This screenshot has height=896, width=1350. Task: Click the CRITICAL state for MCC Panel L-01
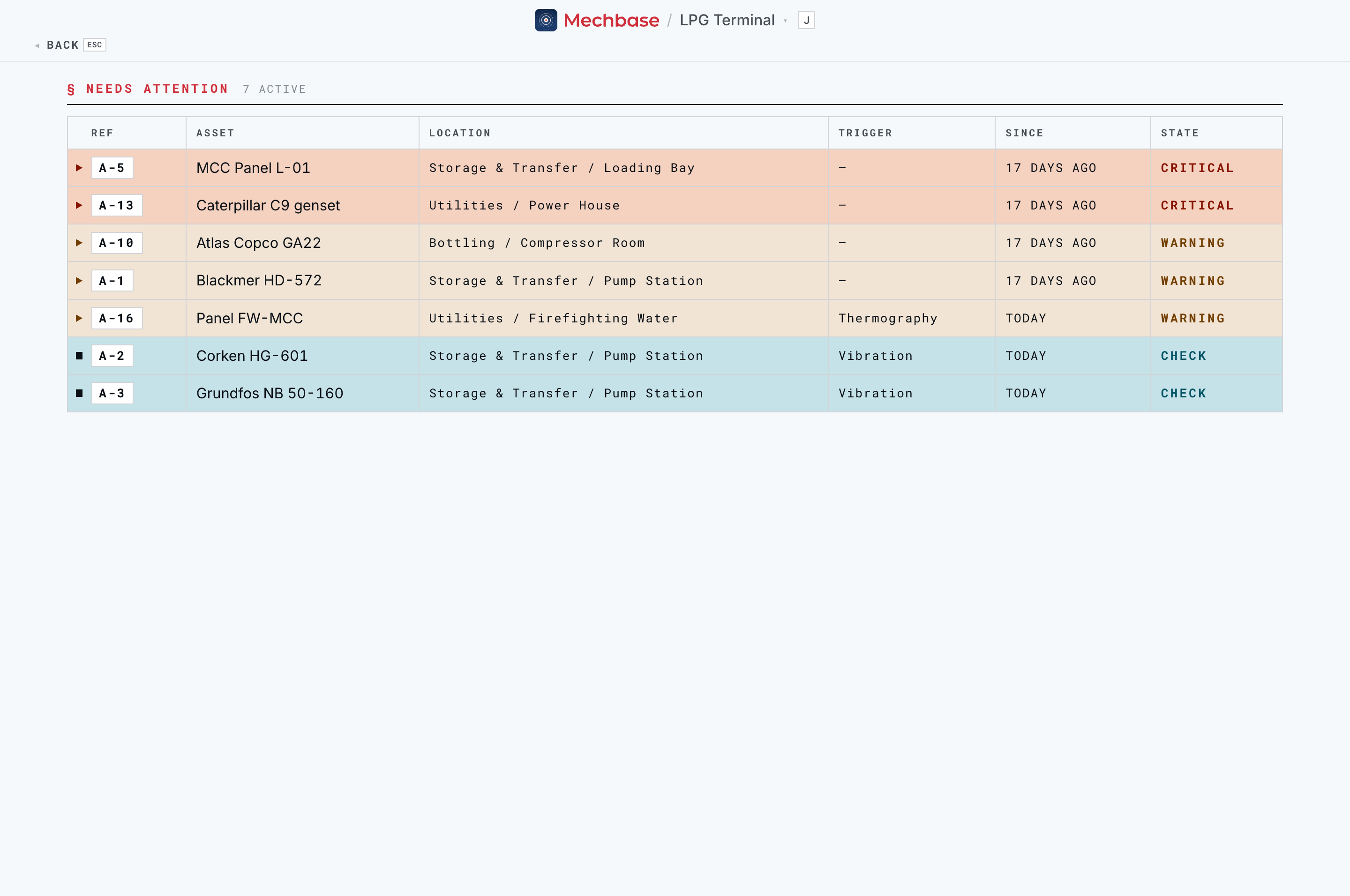click(x=1197, y=168)
